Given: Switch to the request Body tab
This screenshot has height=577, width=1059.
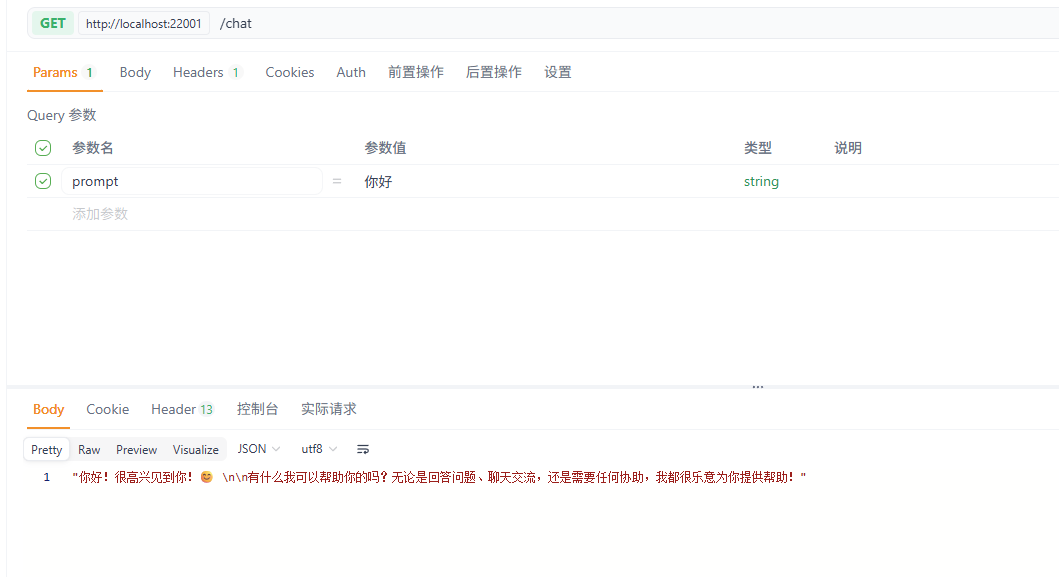Looking at the screenshot, I should [x=135, y=72].
